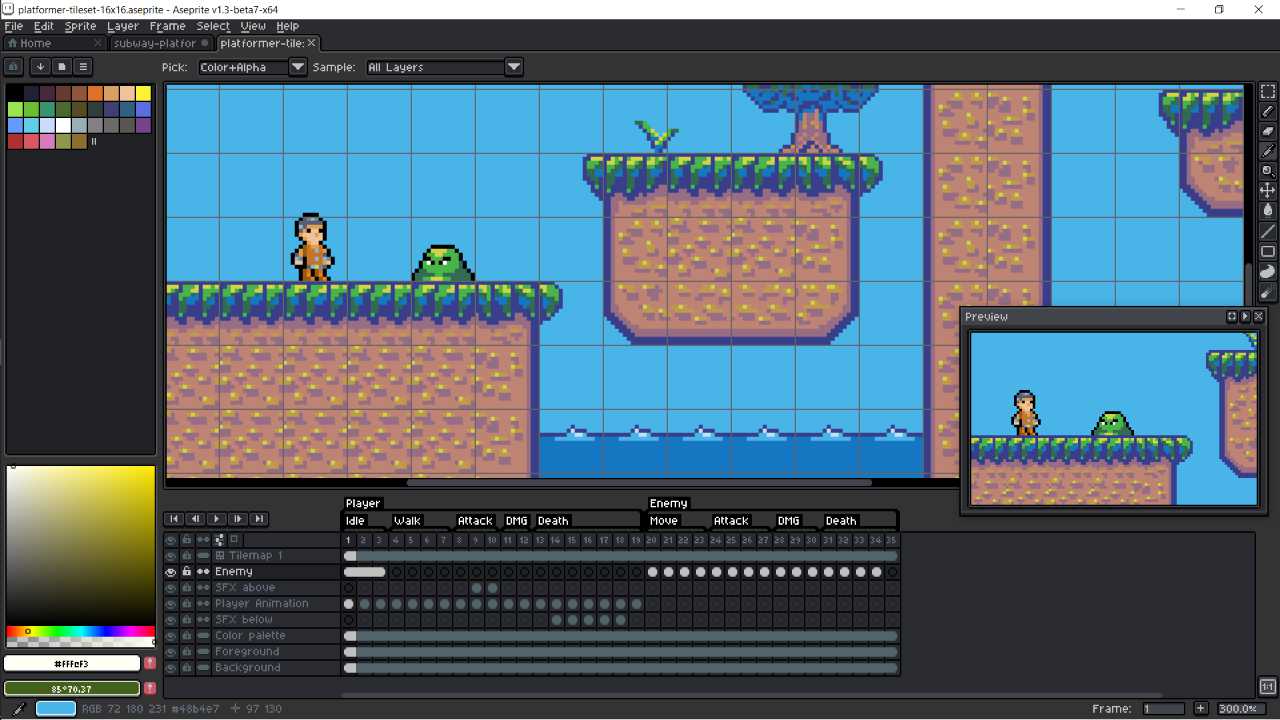Toggle visibility of Player Animation layer
Screen dimensions: 1280x720
pyautogui.click(x=171, y=604)
